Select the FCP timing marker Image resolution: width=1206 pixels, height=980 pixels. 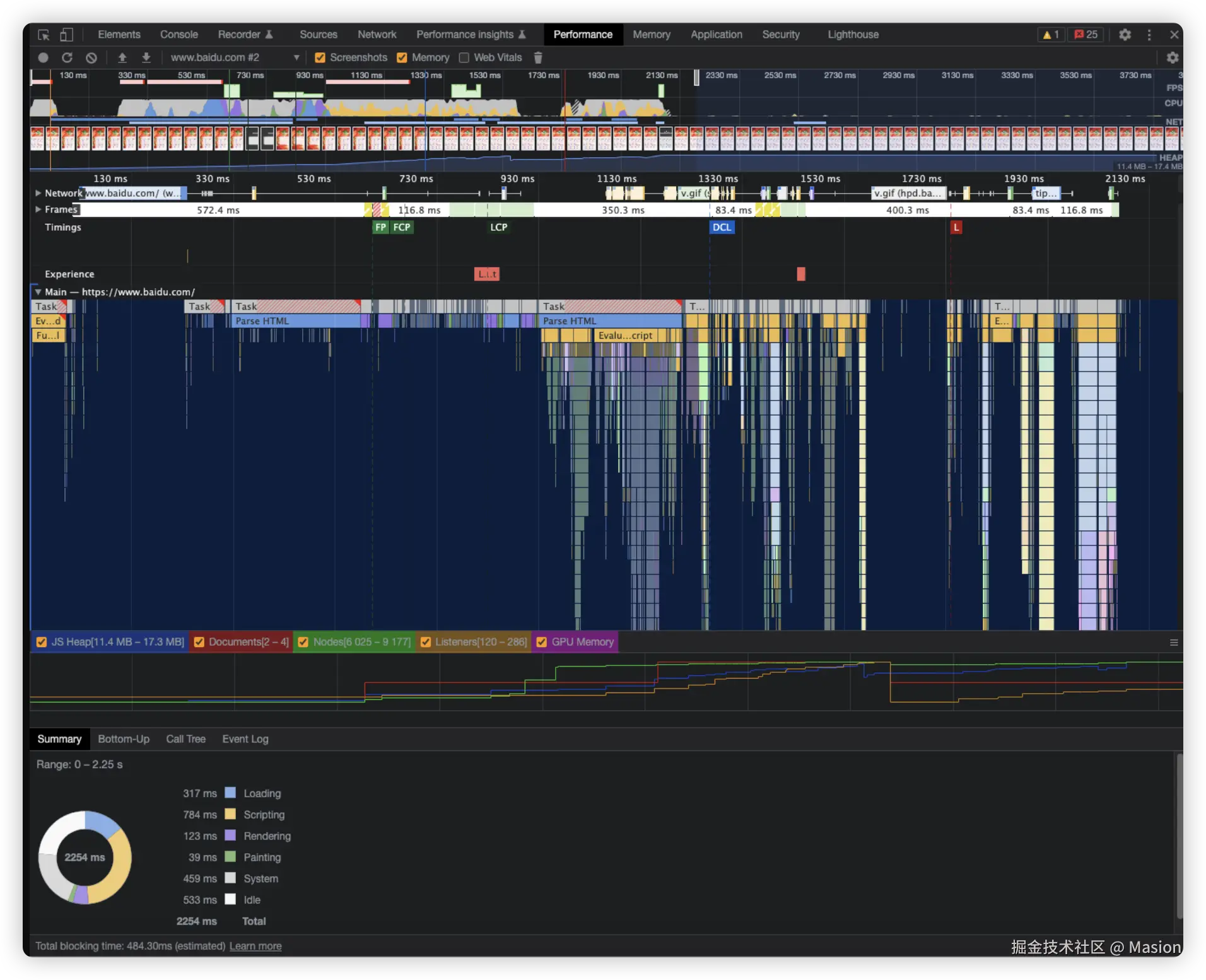pyautogui.click(x=402, y=227)
